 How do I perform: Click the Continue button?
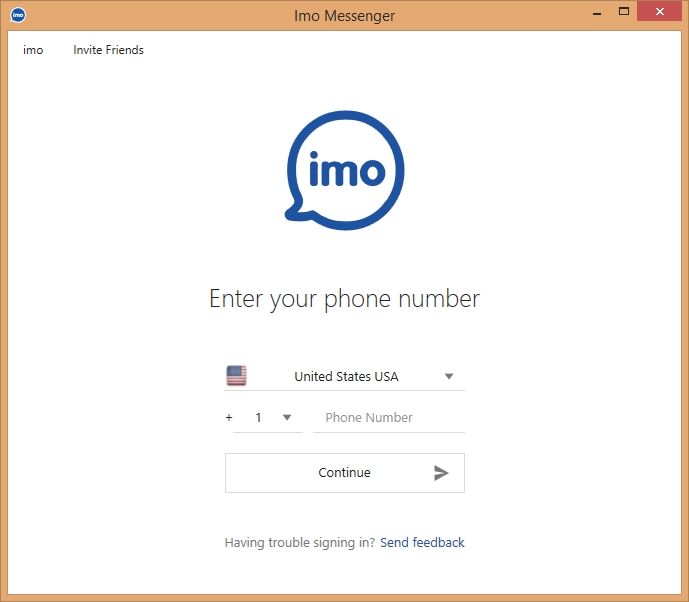click(344, 473)
